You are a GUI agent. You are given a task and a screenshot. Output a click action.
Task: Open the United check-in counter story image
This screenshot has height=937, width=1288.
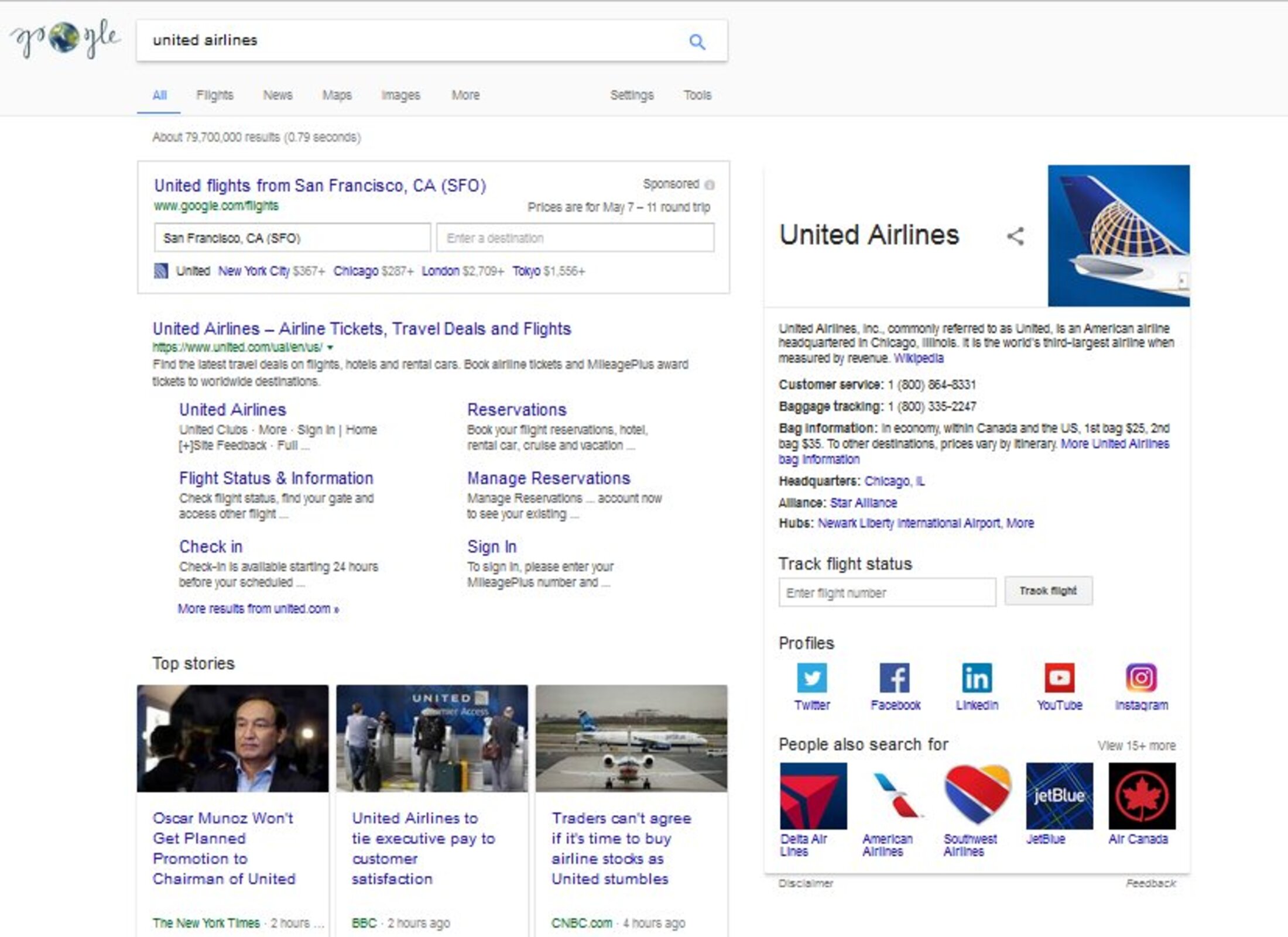(432, 739)
